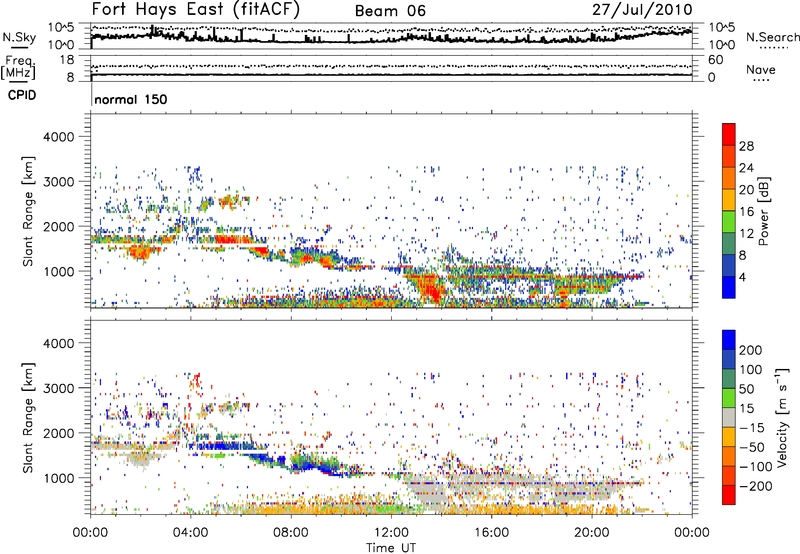Click the "28" value on Power colorbar
The height and width of the screenshot is (554, 800).
[746, 146]
